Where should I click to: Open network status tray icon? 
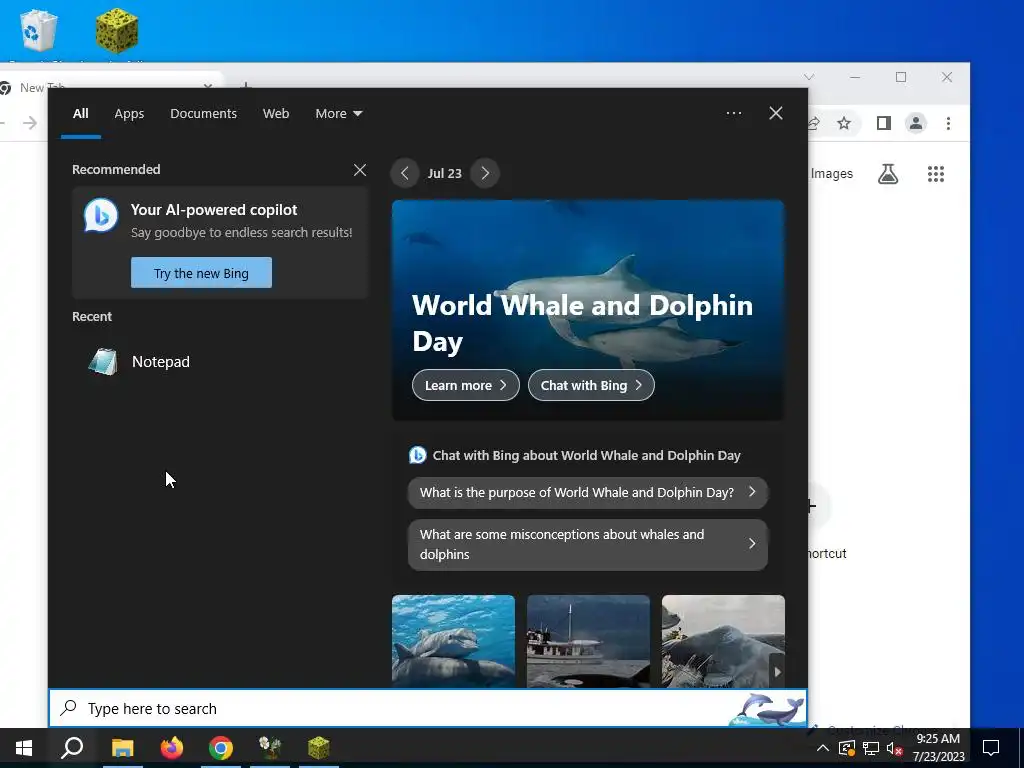[x=871, y=748]
